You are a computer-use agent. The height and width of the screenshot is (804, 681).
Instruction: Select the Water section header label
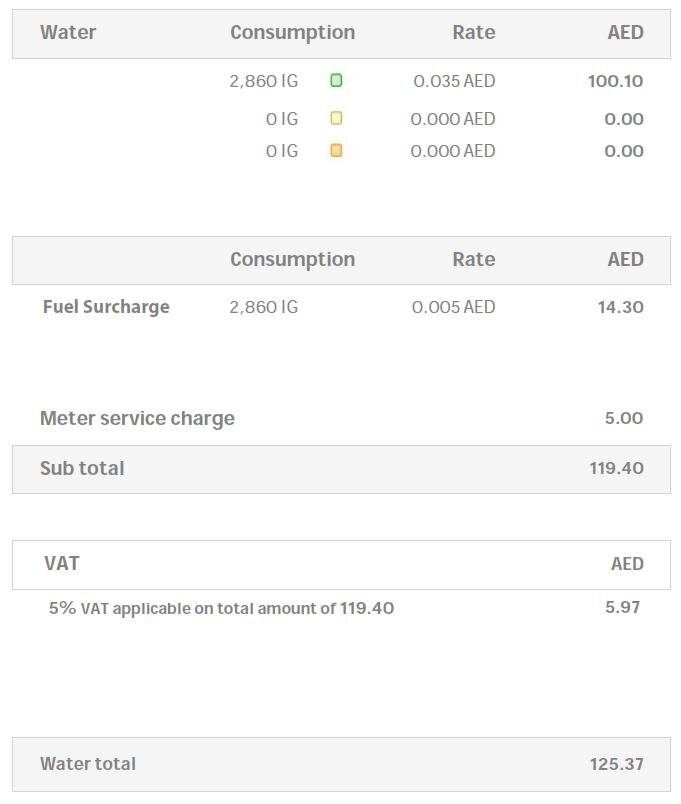point(68,32)
